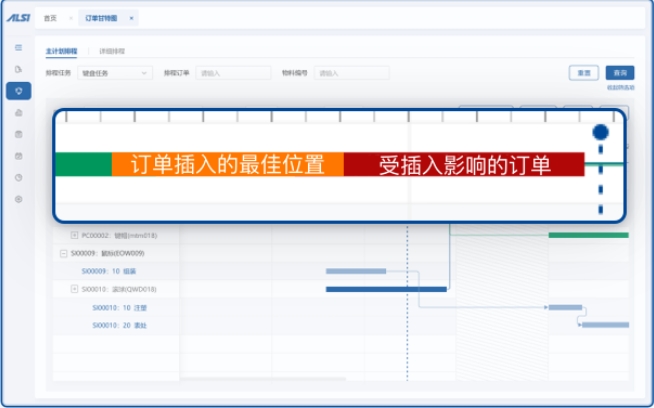The height and width of the screenshot is (408, 654).
Task: Select the highlighted blue scheduling sidebar icon
Action: [x=18, y=91]
